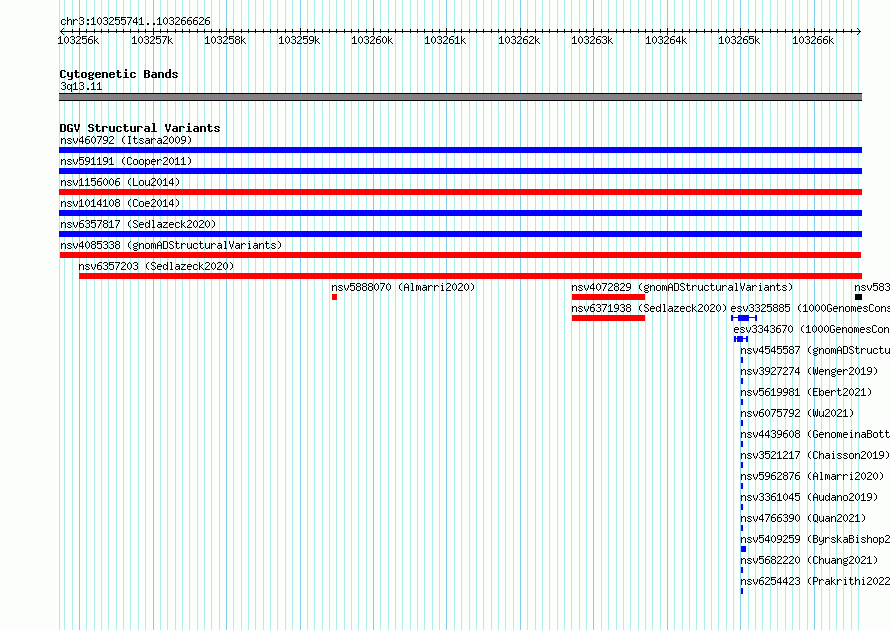Click blue square marker under nsv5409259
The height and width of the screenshot is (630, 890).
click(x=743, y=549)
